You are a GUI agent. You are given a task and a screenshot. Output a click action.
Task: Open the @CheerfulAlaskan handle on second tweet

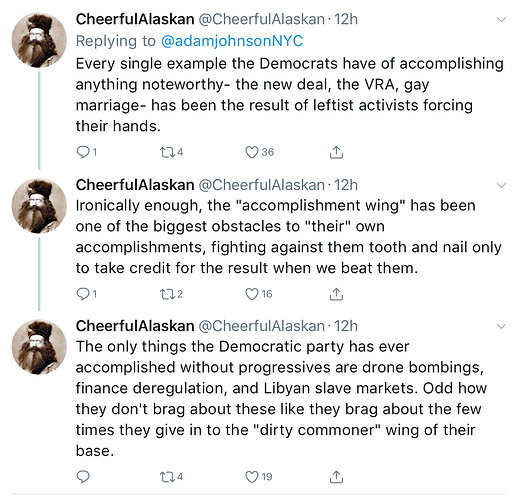[262, 185]
